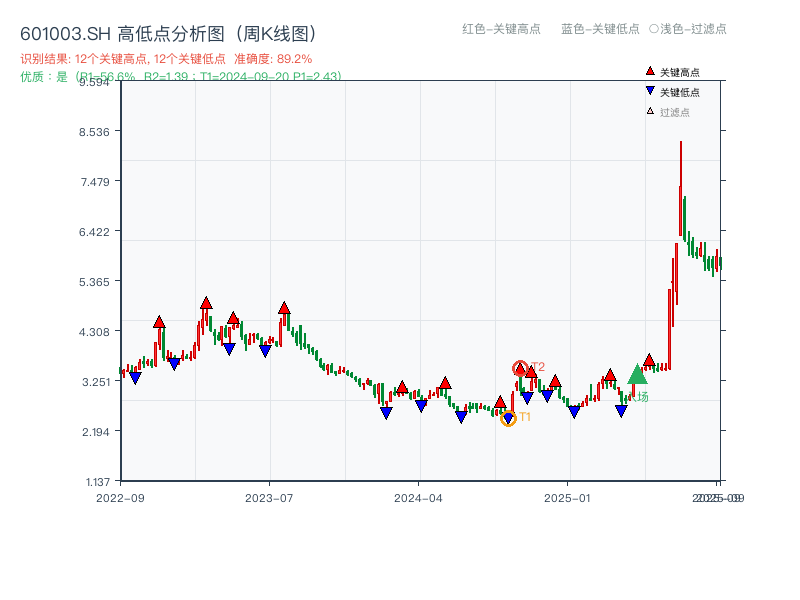800x600 pixels.
Task: Click the 红色-关键高点 header legend text
Action: (501, 29)
